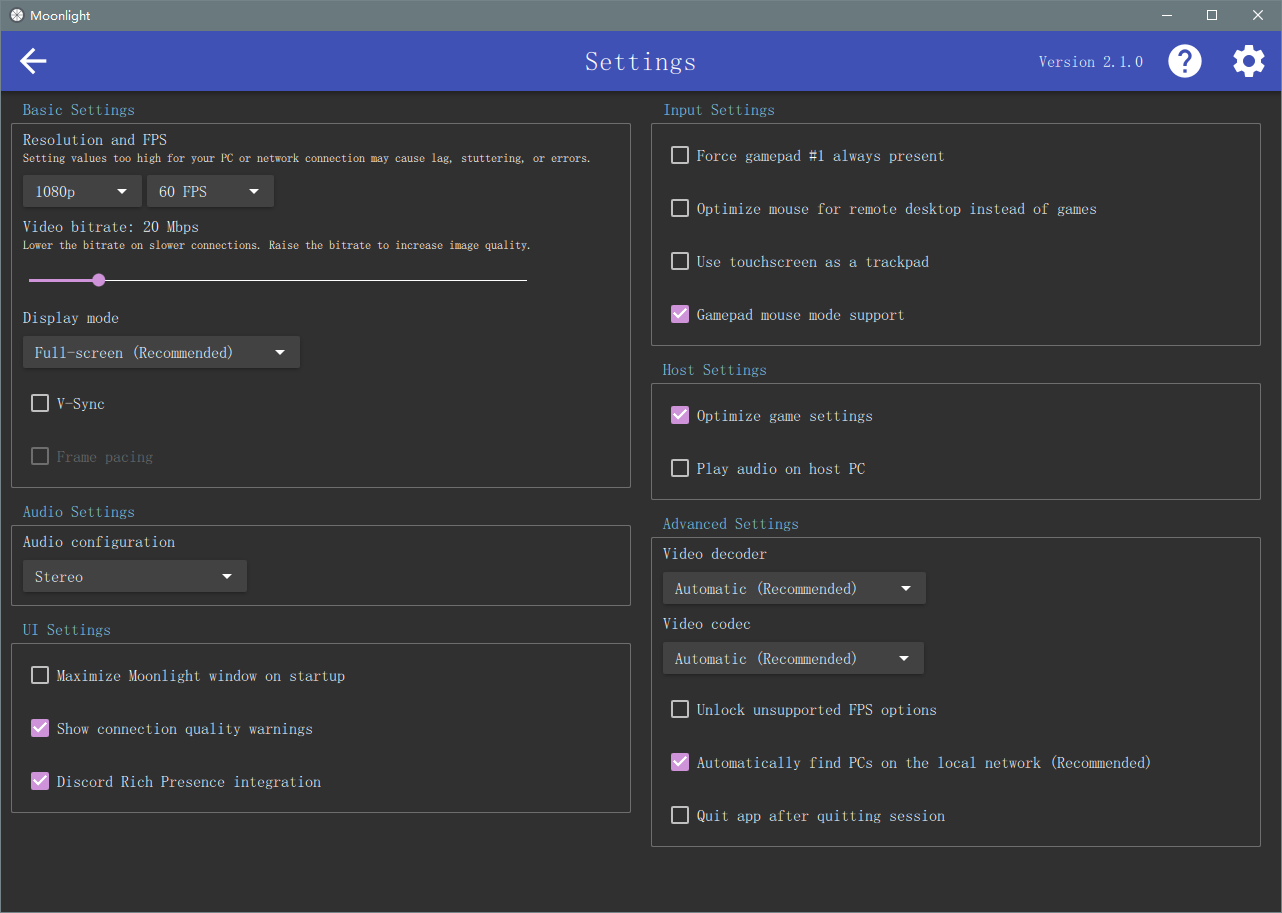Go back using the arrow icon
This screenshot has height=913, width=1282.
tap(33, 61)
